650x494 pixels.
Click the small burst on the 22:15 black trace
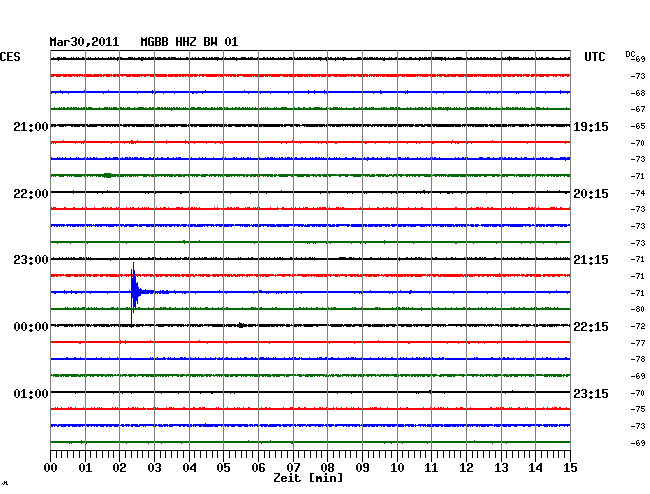(x=241, y=325)
